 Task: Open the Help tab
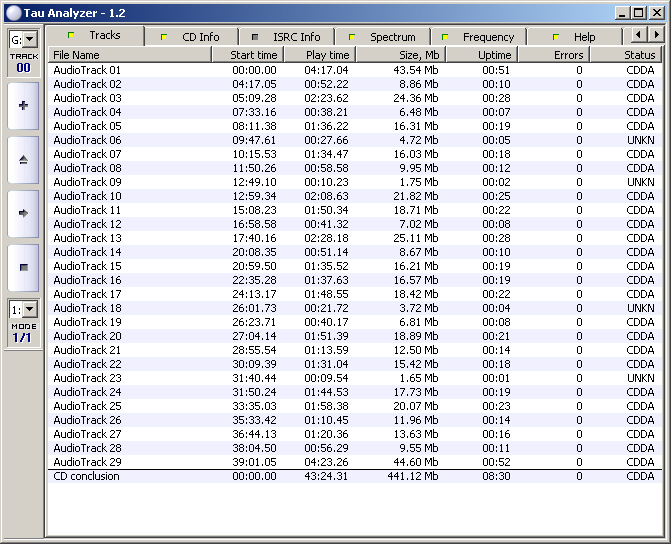575,37
